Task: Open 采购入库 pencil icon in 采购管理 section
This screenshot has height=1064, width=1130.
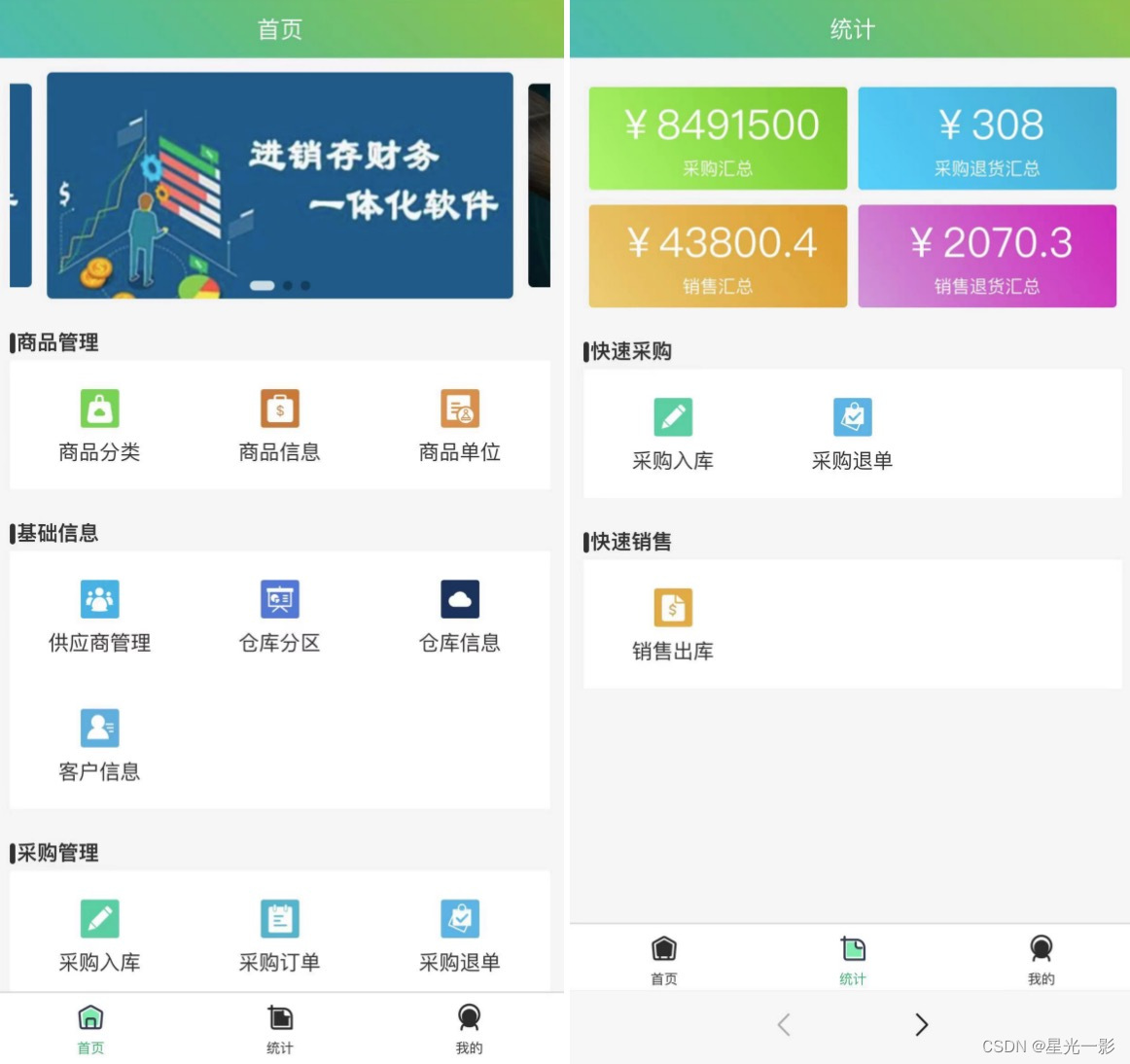Action: point(99,919)
